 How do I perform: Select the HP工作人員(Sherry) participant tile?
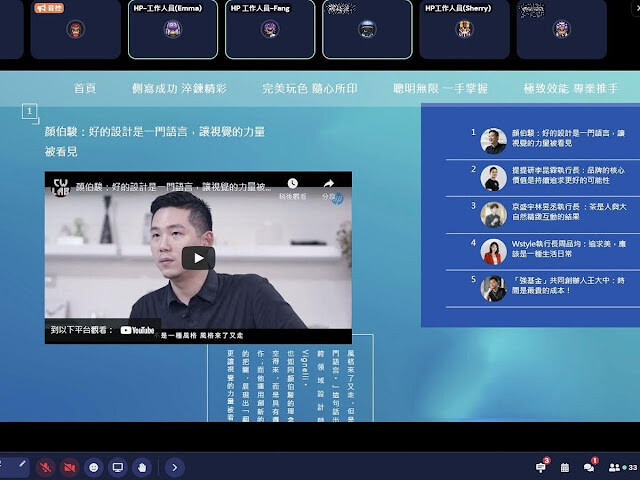pyautogui.click(x=464, y=29)
